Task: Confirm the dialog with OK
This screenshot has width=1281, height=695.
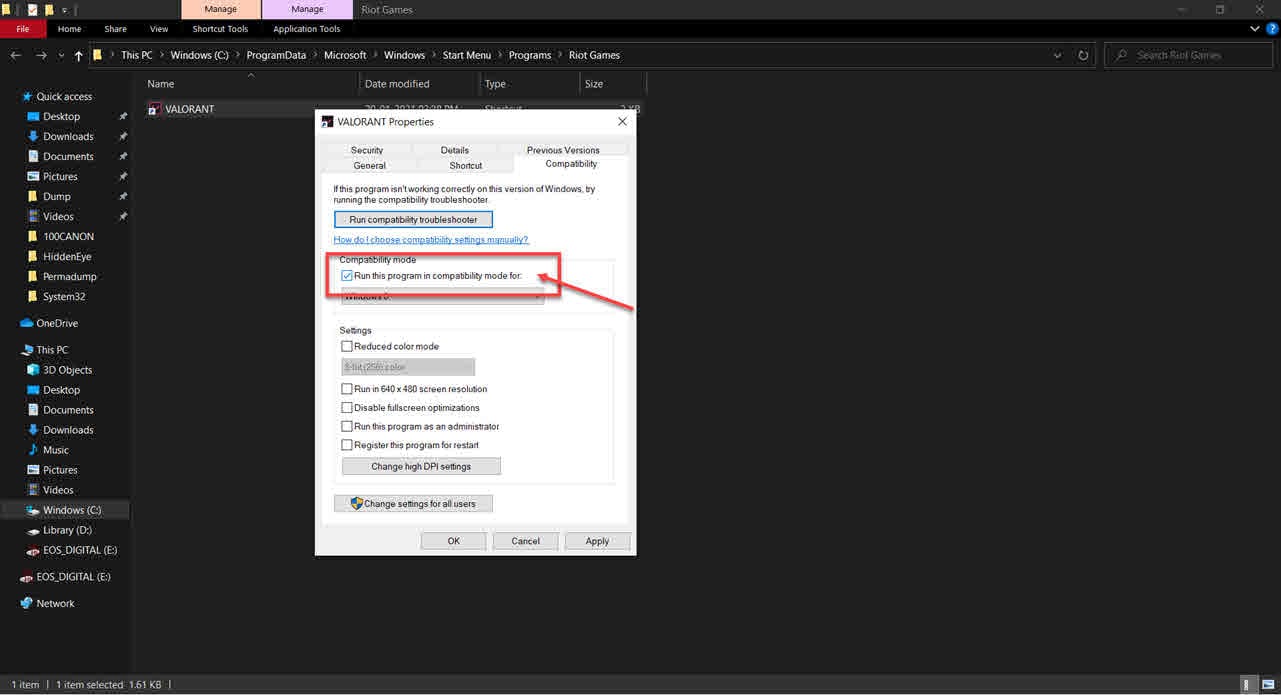Action: 453,541
